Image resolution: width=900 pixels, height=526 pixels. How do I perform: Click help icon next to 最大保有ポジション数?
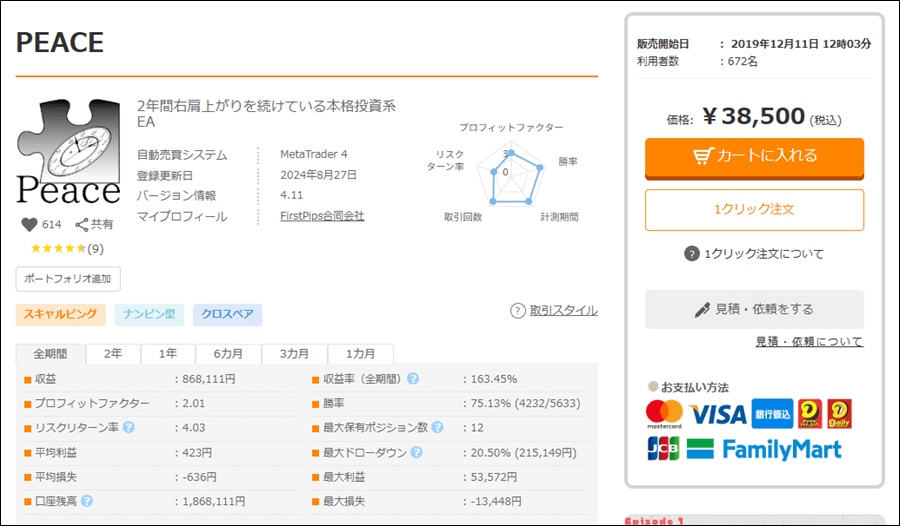436,428
